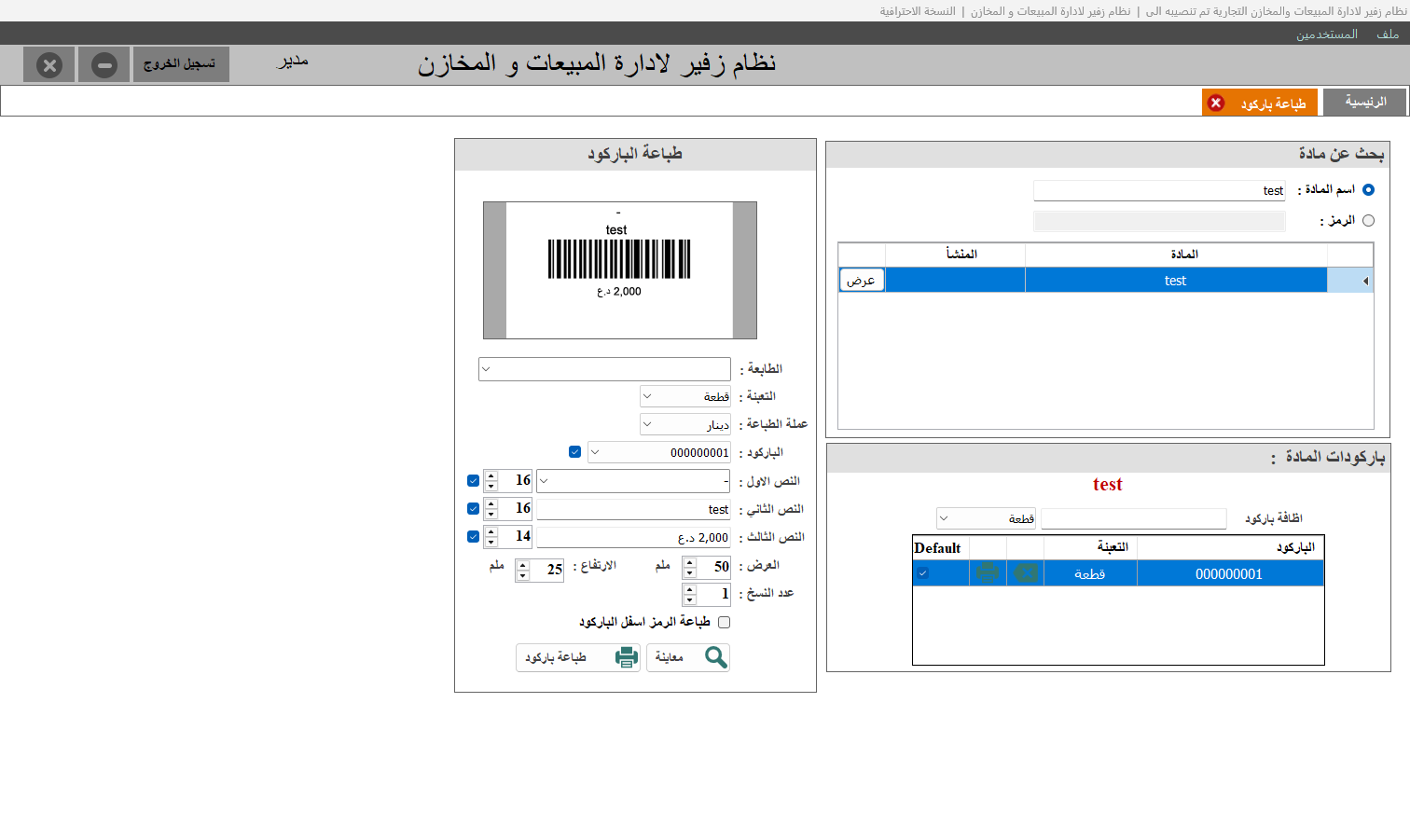
Task: Toggle the النص الثاني row checkbox
Action: tap(473, 509)
